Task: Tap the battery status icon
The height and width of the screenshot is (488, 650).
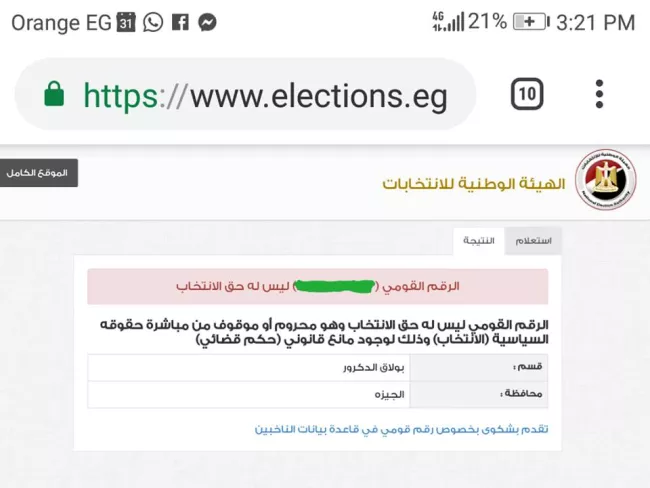Action: click(x=531, y=22)
